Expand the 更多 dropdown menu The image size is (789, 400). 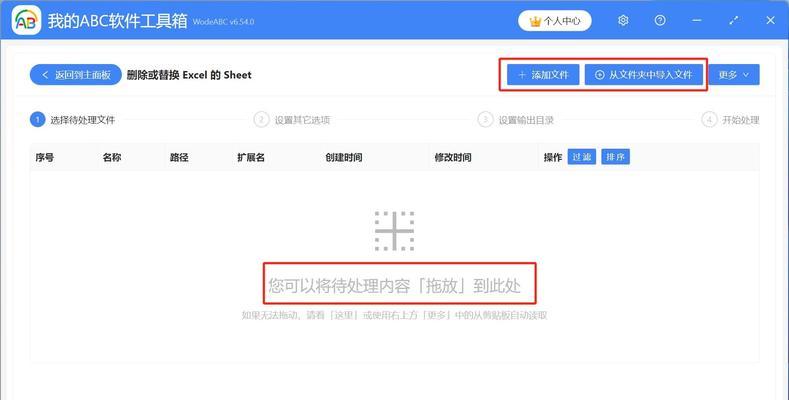(x=734, y=75)
